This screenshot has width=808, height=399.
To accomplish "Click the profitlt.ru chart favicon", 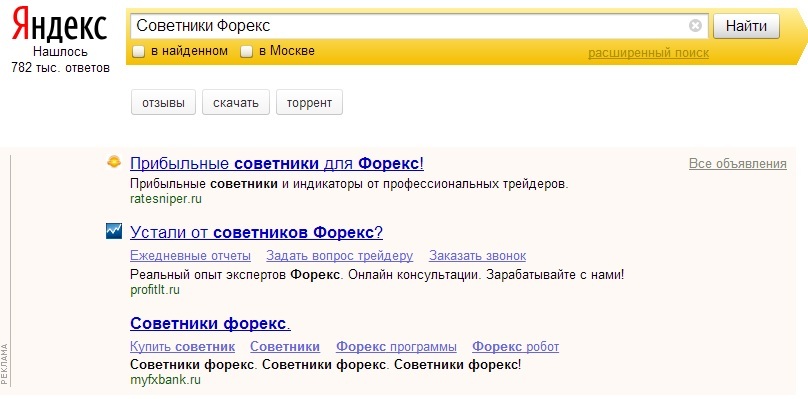I will pyautogui.click(x=114, y=231).
